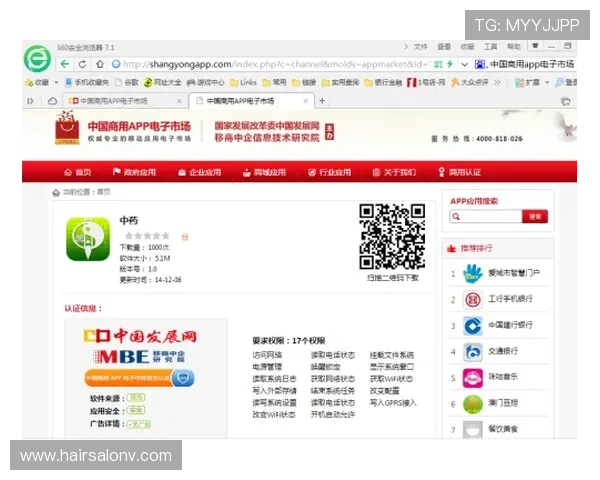Toggle the sidebar panel icon left of tabs
Image resolution: width=600 pixels, height=480 pixels.
click(30, 101)
